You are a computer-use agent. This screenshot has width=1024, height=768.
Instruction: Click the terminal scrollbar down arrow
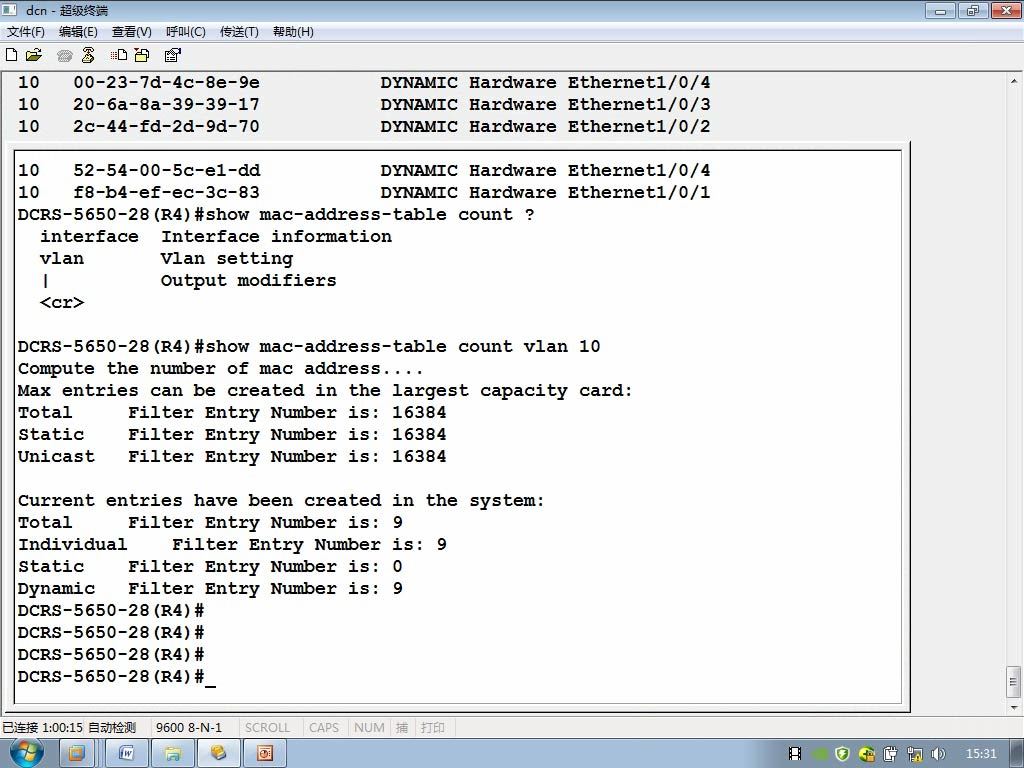(1014, 707)
